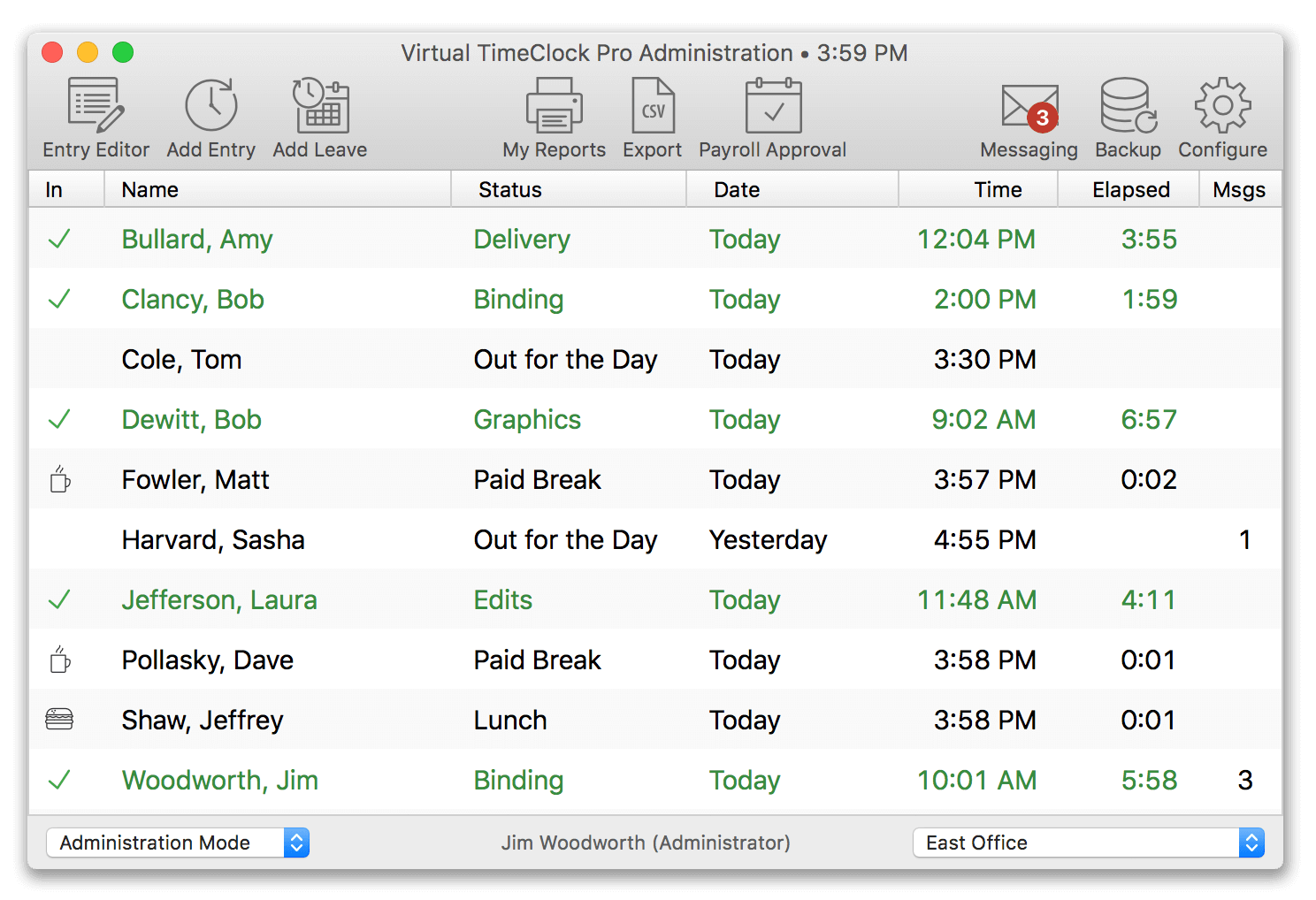This screenshot has width=1316, height=900.
Task: Sort entries by the Name column
Action: [x=149, y=188]
